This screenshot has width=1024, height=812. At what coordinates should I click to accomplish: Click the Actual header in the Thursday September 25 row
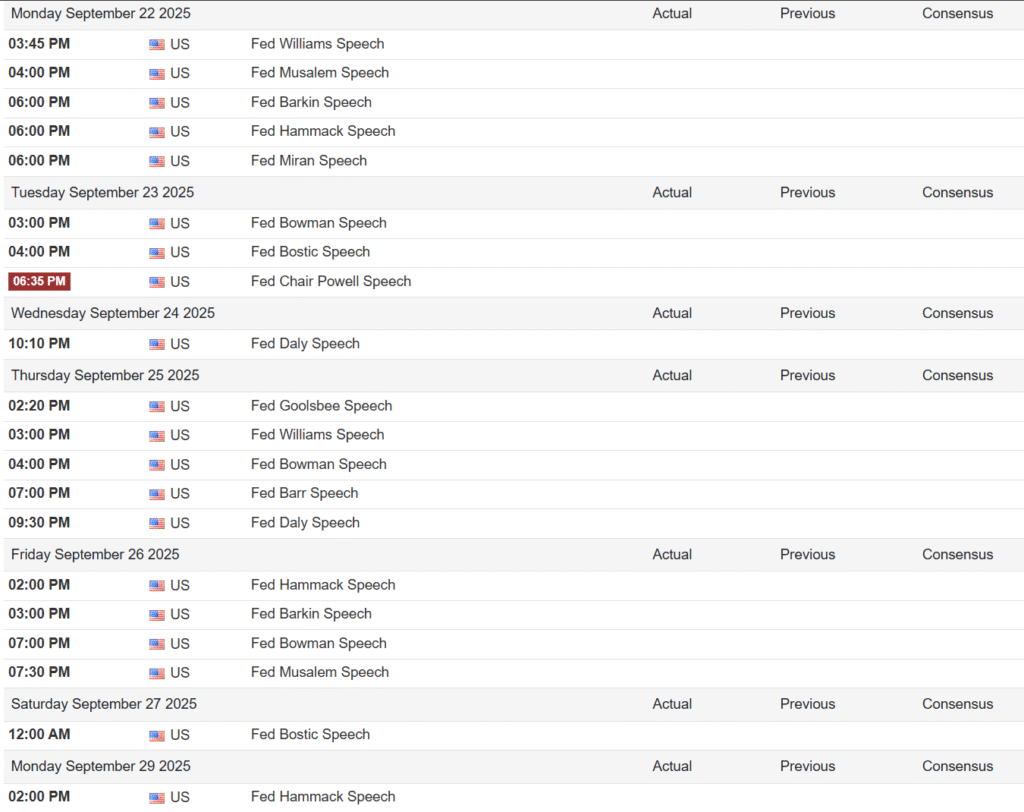pos(672,375)
